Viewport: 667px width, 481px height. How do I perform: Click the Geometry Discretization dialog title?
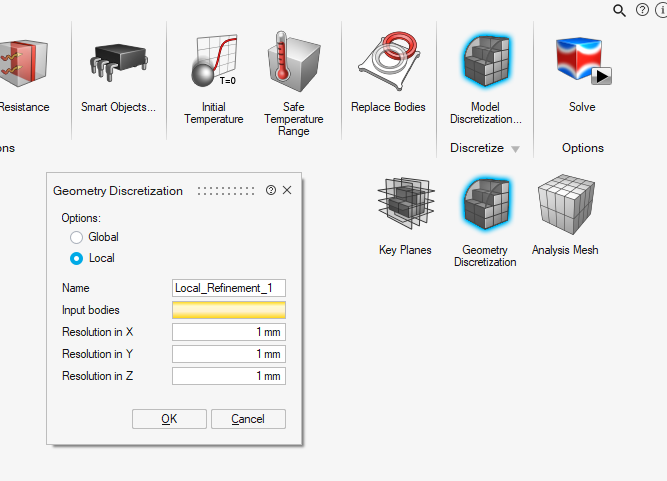(118, 191)
